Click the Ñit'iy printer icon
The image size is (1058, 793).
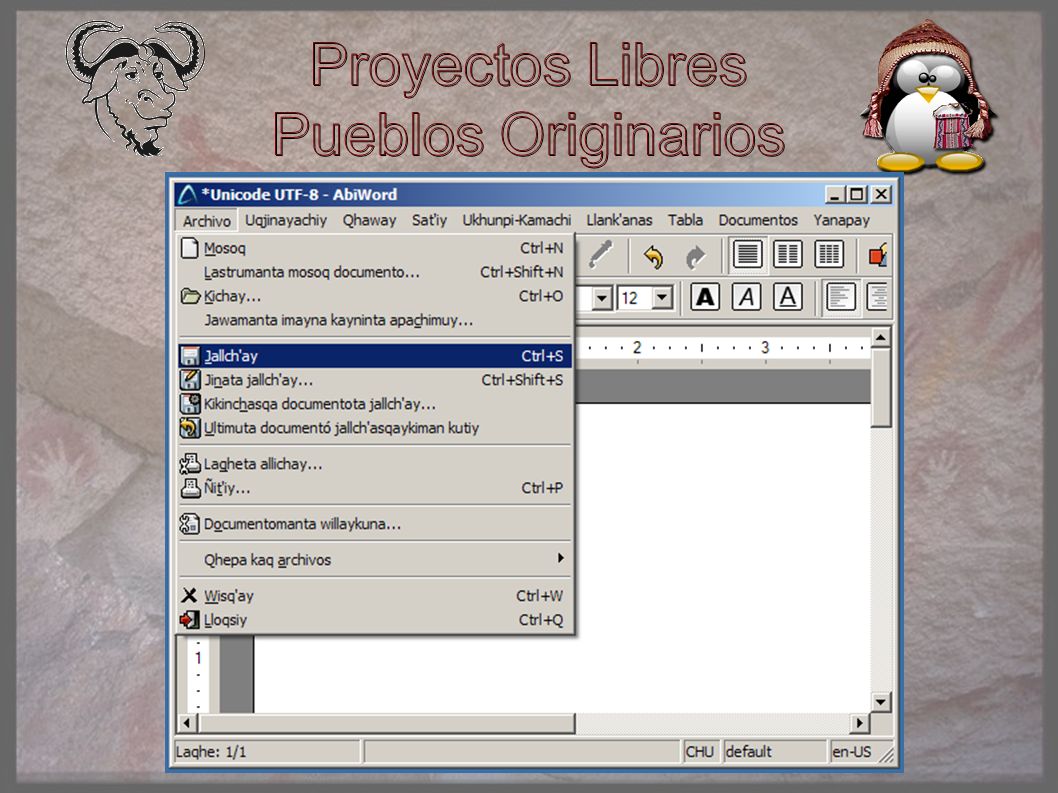pyautogui.click(x=190, y=488)
